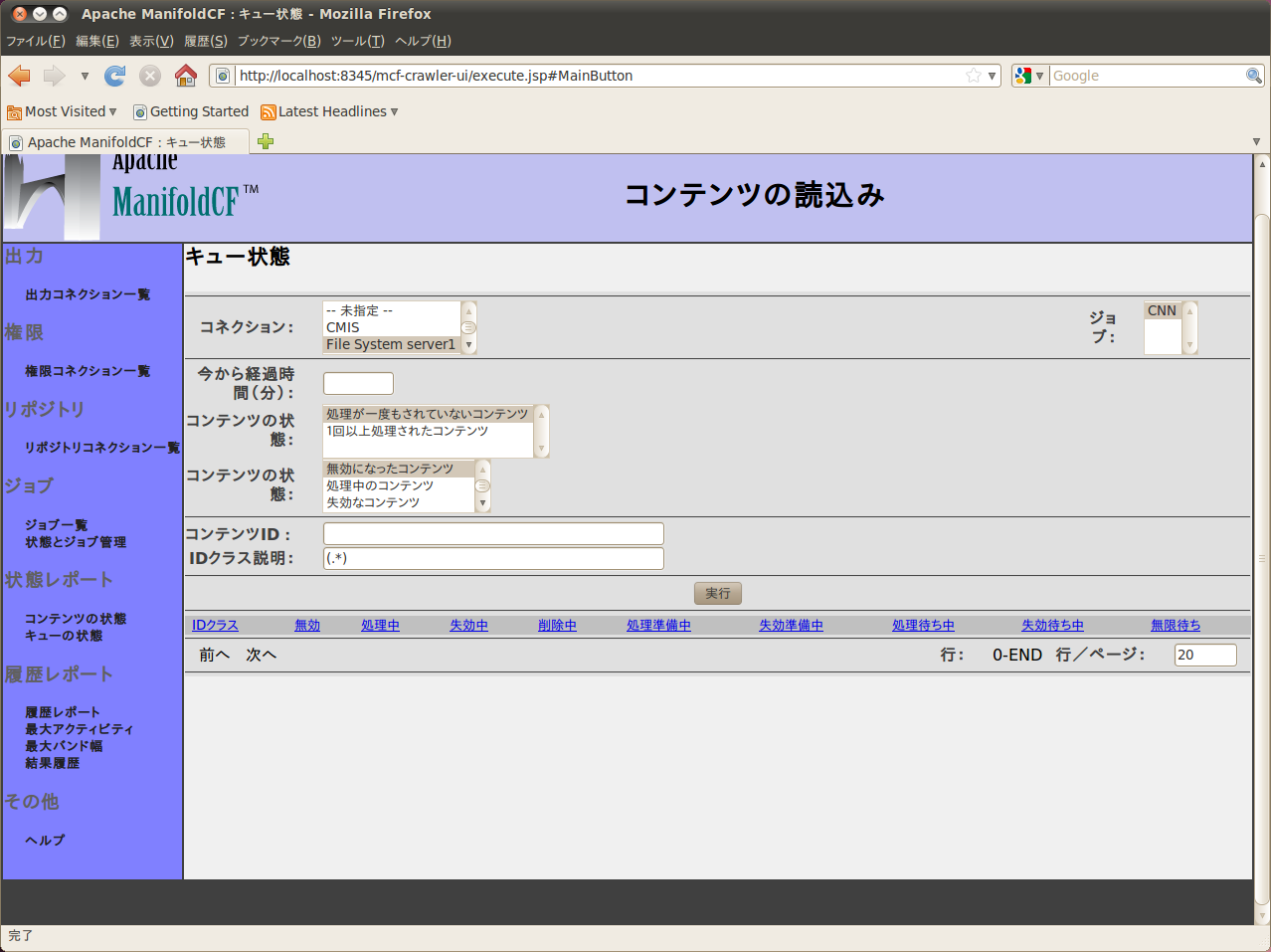Viewport: 1271px width, 952px height.
Task: Open the ツール(T) menu
Action: pyautogui.click(x=357, y=41)
